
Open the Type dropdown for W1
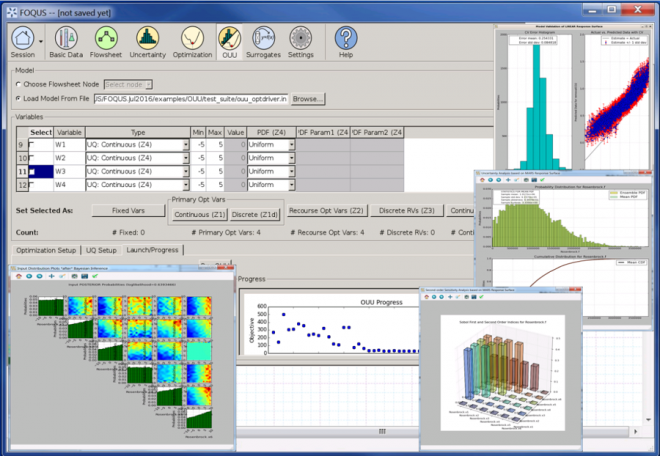click(186, 144)
